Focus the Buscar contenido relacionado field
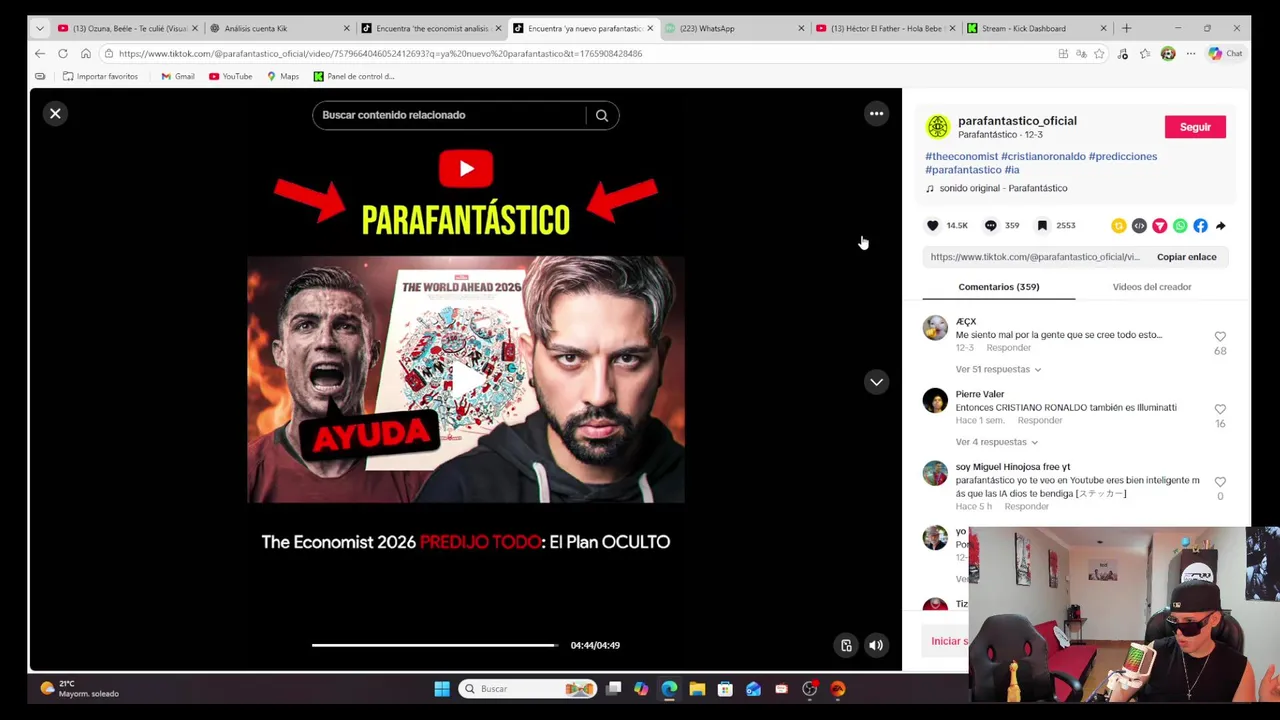The width and height of the screenshot is (1280, 720). pos(448,115)
